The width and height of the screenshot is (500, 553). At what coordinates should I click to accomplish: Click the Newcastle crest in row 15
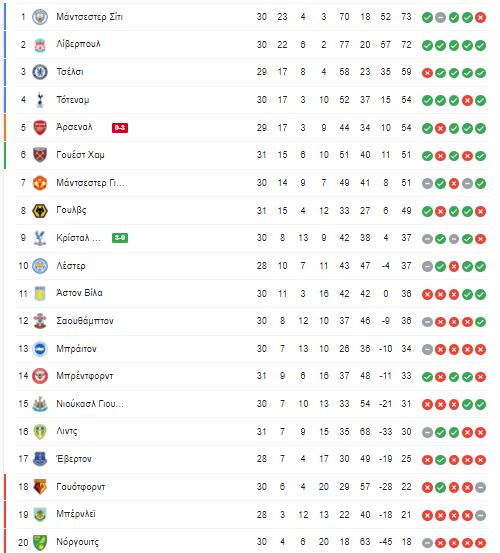(40, 404)
